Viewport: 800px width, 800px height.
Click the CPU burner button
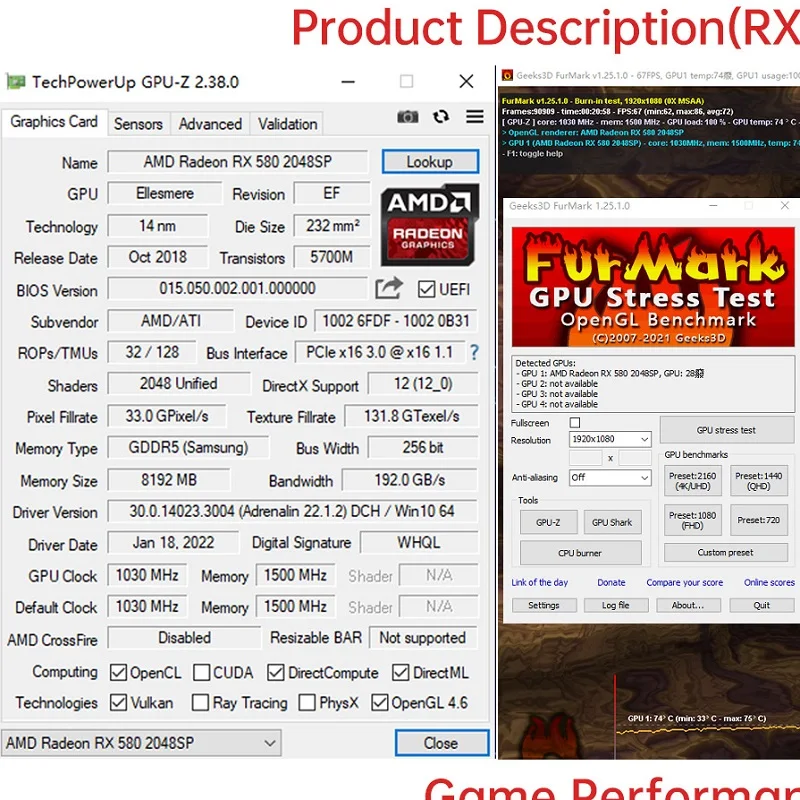581,553
